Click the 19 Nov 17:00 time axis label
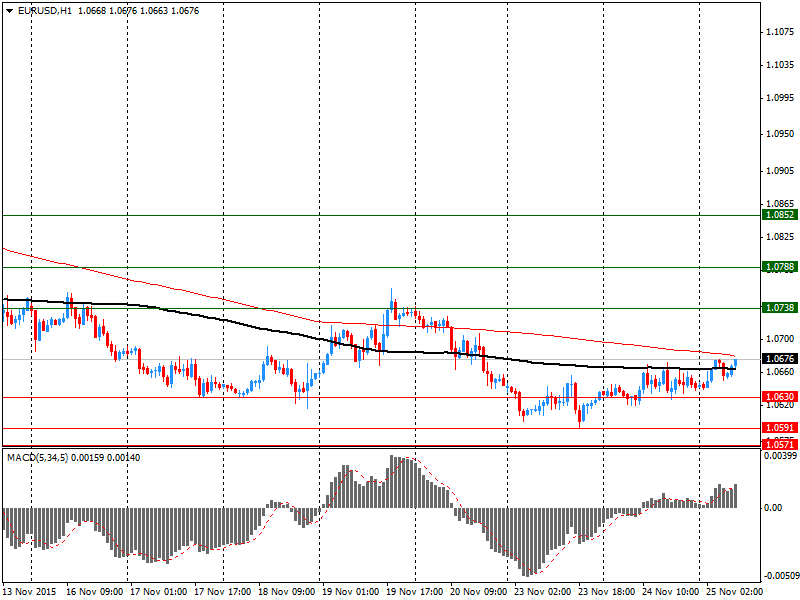Viewport: 800px width, 600px height. [x=415, y=592]
